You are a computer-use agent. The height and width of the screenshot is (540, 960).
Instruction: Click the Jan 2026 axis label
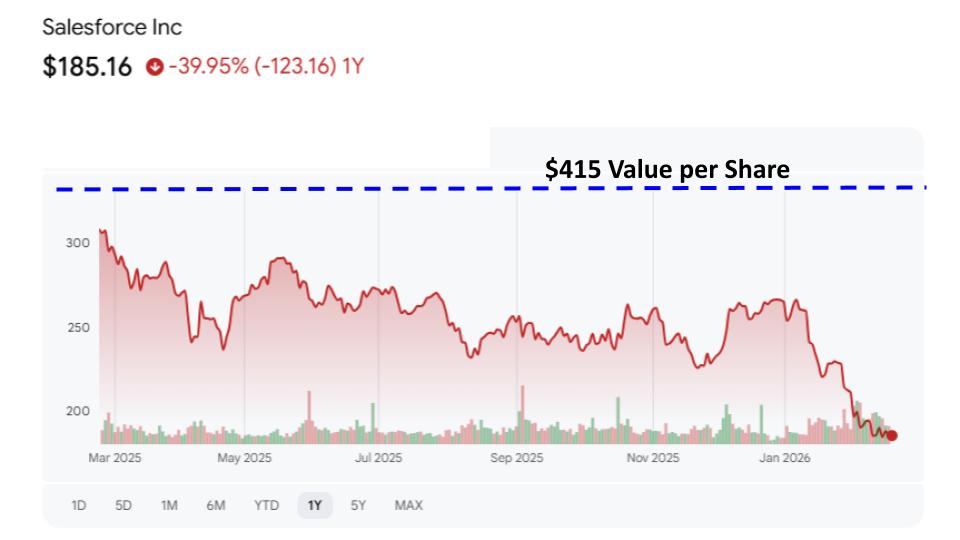(x=784, y=458)
